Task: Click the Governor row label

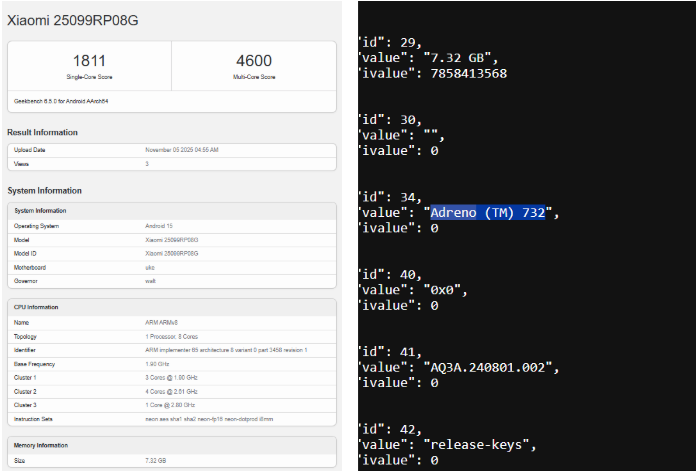Action: coord(26,281)
